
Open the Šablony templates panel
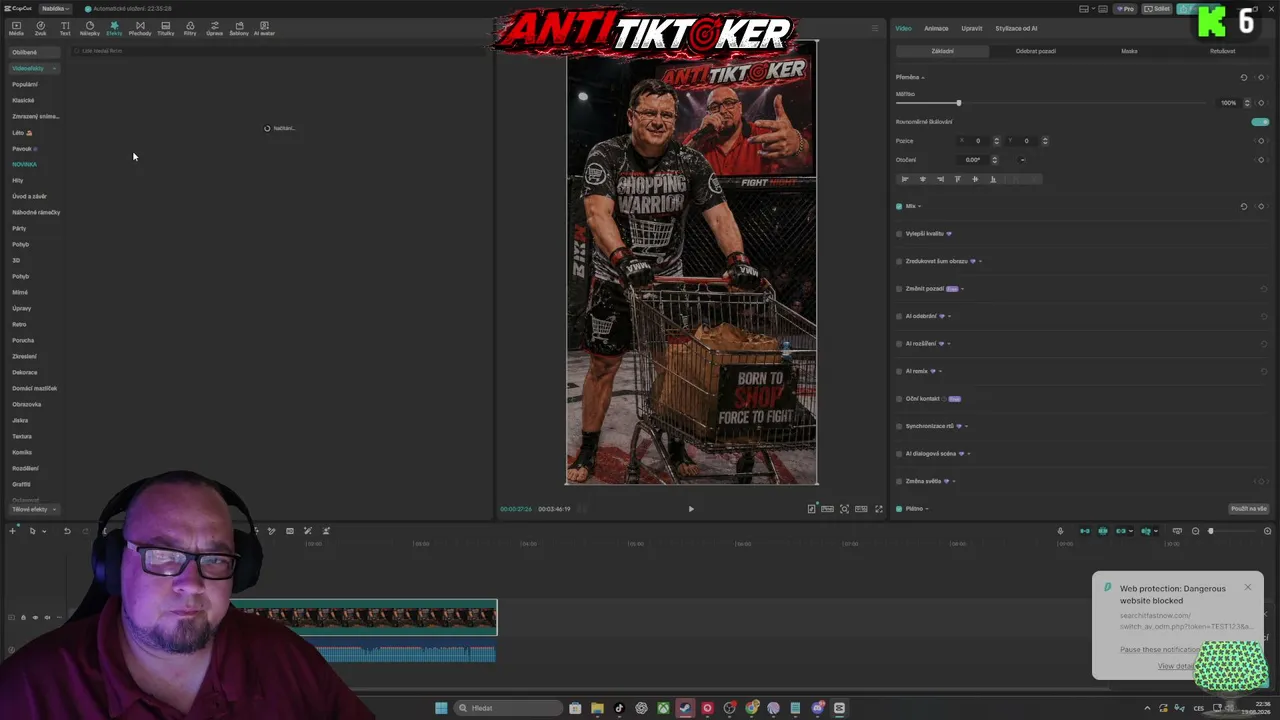coord(239,28)
